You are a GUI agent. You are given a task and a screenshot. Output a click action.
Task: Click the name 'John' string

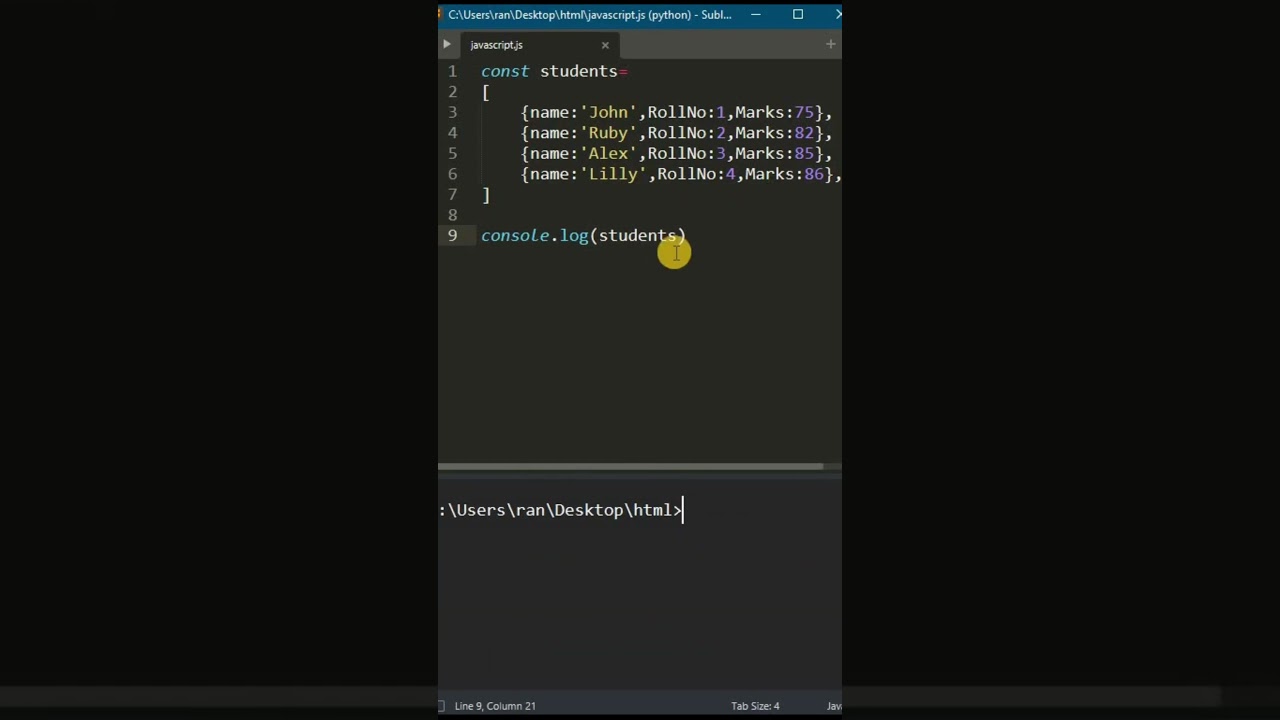click(608, 112)
